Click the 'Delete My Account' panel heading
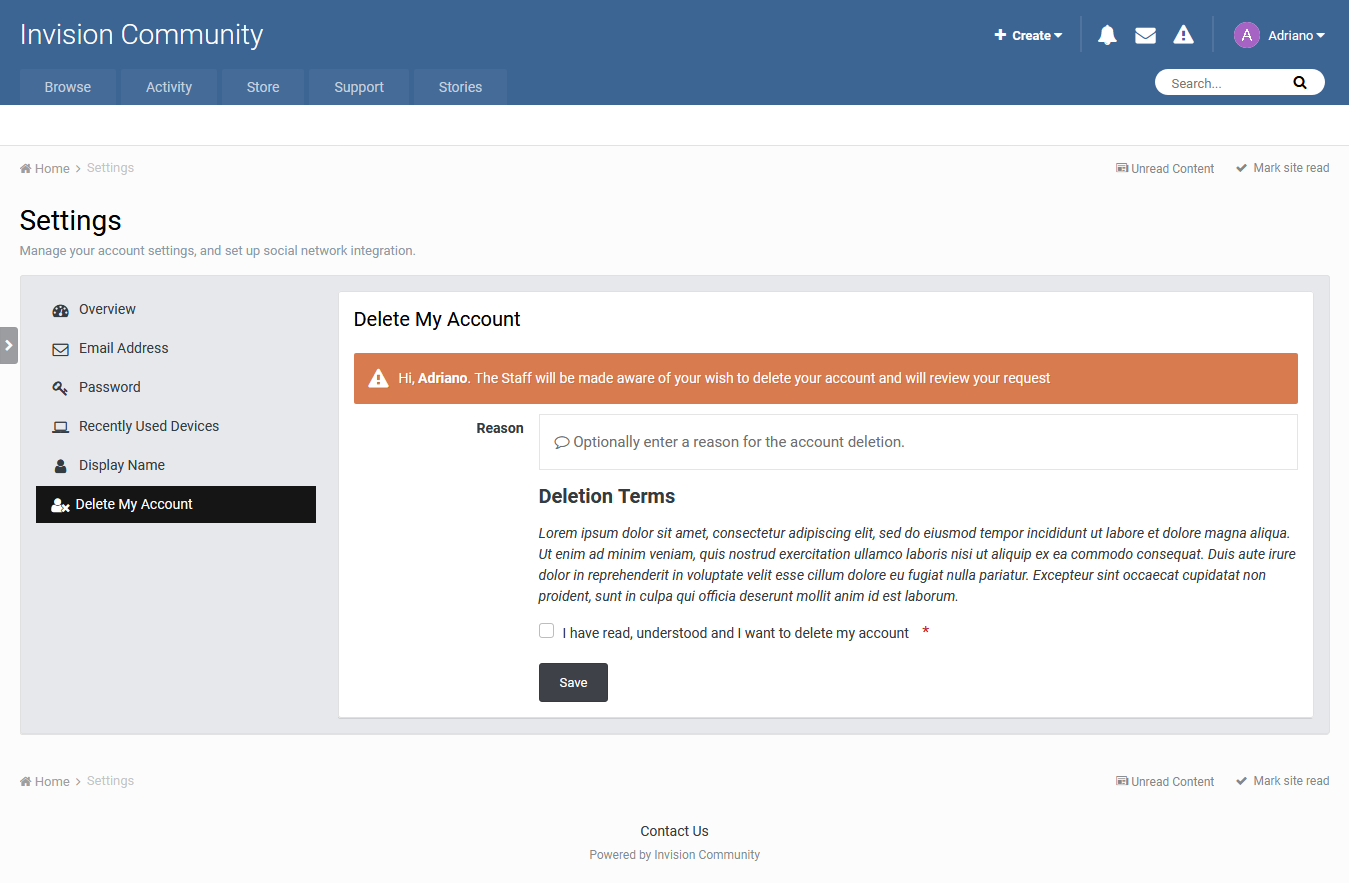The width and height of the screenshot is (1349, 883). (437, 320)
